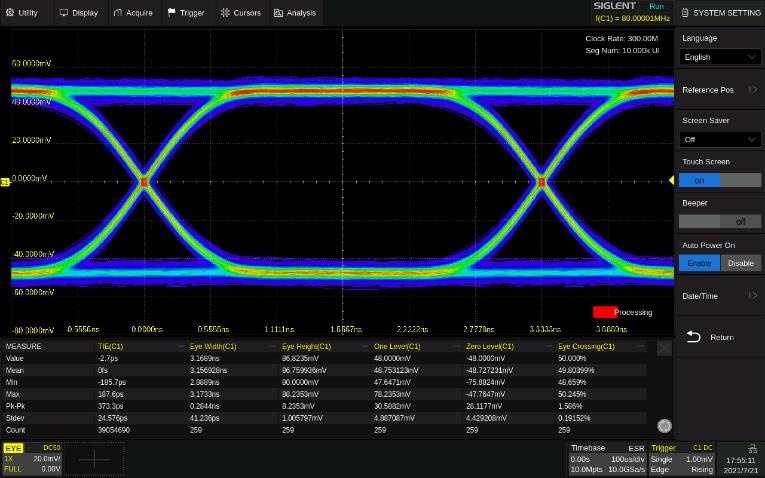Open the Language dropdown
Screen dimensions: 765x478
point(719,57)
